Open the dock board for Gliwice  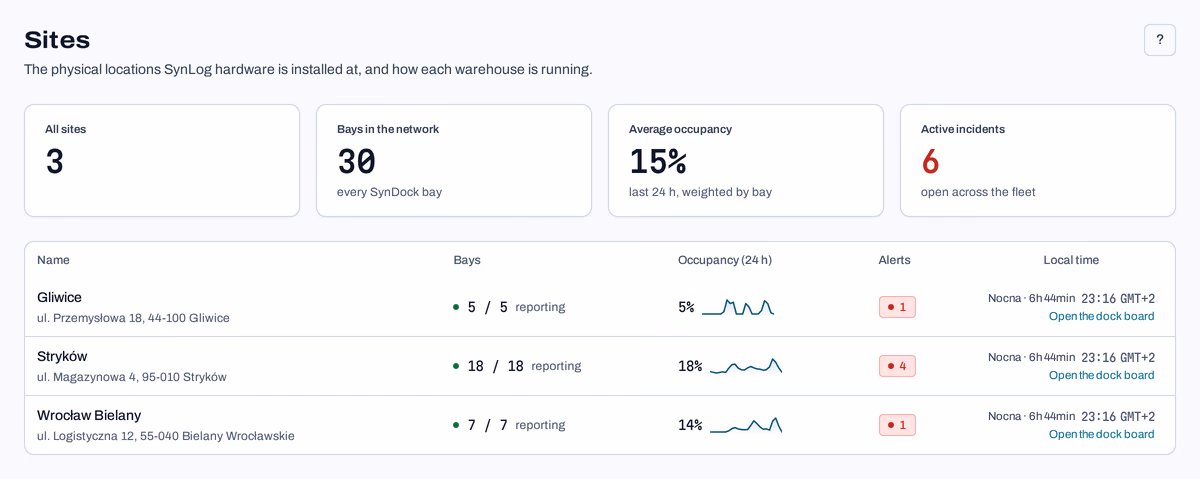click(1101, 316)
